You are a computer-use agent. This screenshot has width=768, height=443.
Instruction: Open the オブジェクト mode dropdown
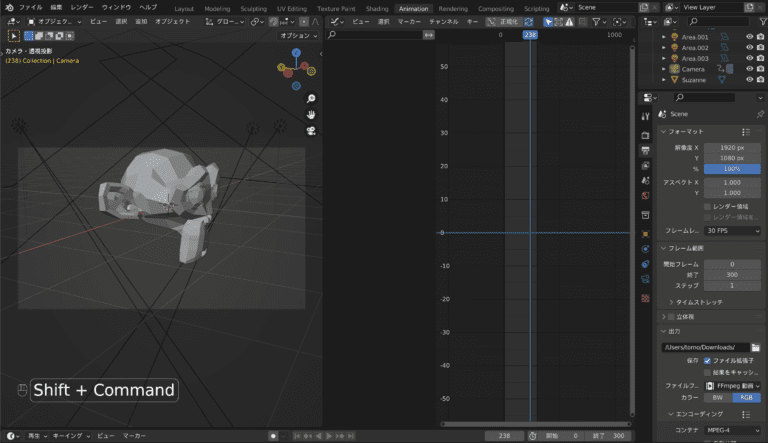(54, 22)
